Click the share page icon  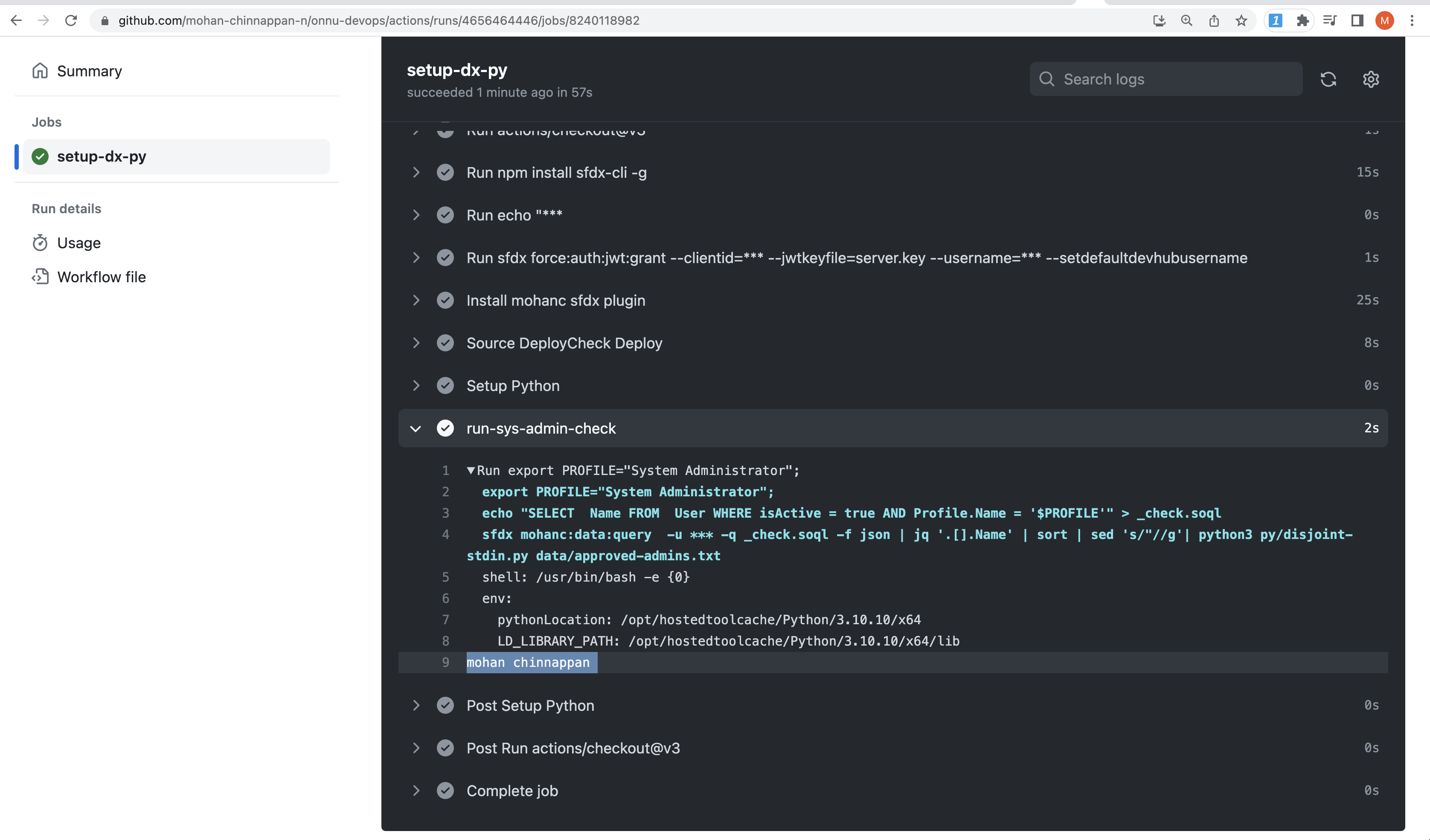coord(1214,21)
